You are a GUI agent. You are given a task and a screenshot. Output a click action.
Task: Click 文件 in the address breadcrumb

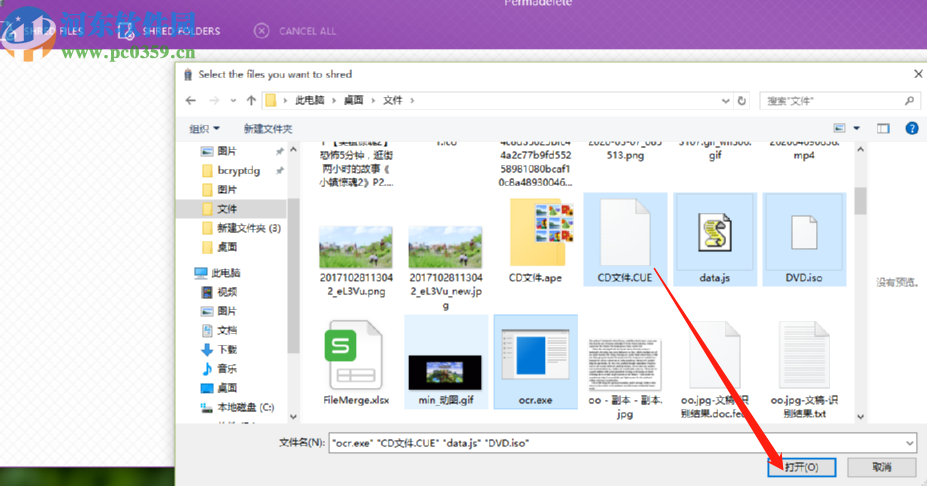[393, 101]
